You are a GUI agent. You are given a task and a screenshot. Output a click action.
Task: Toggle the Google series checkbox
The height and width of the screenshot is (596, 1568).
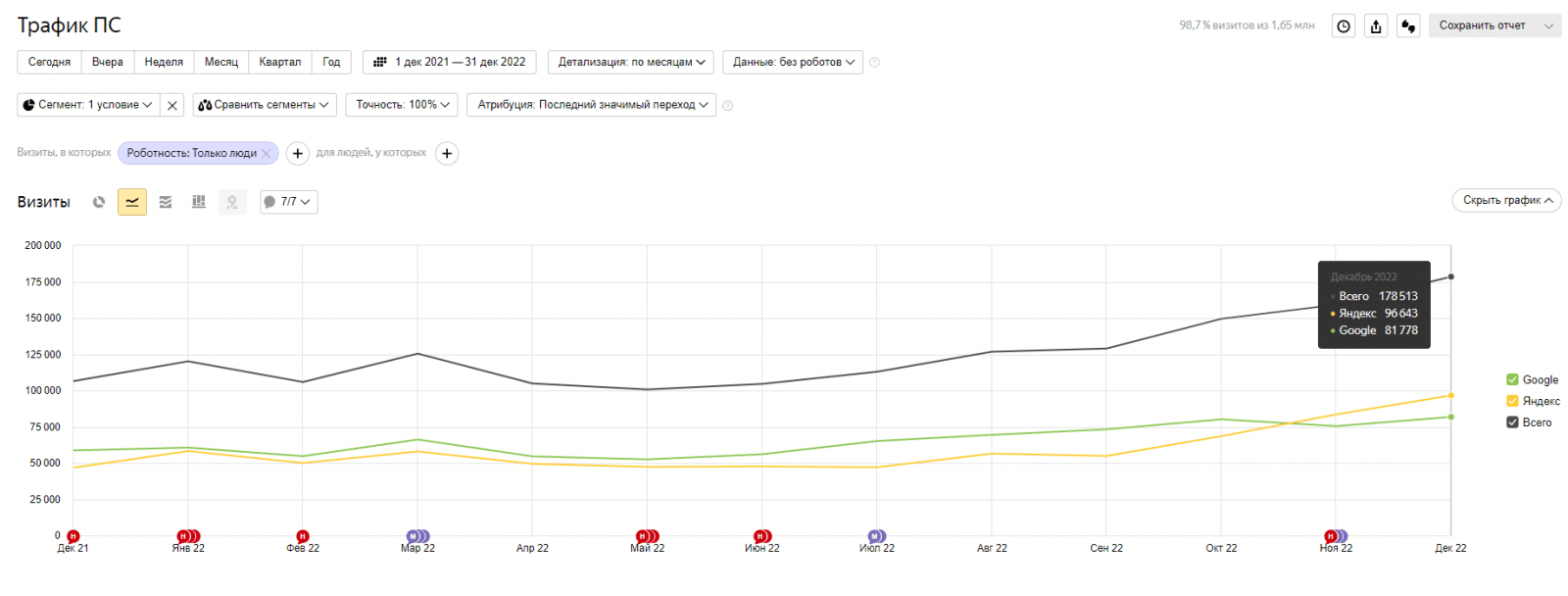click(1512, 379)
